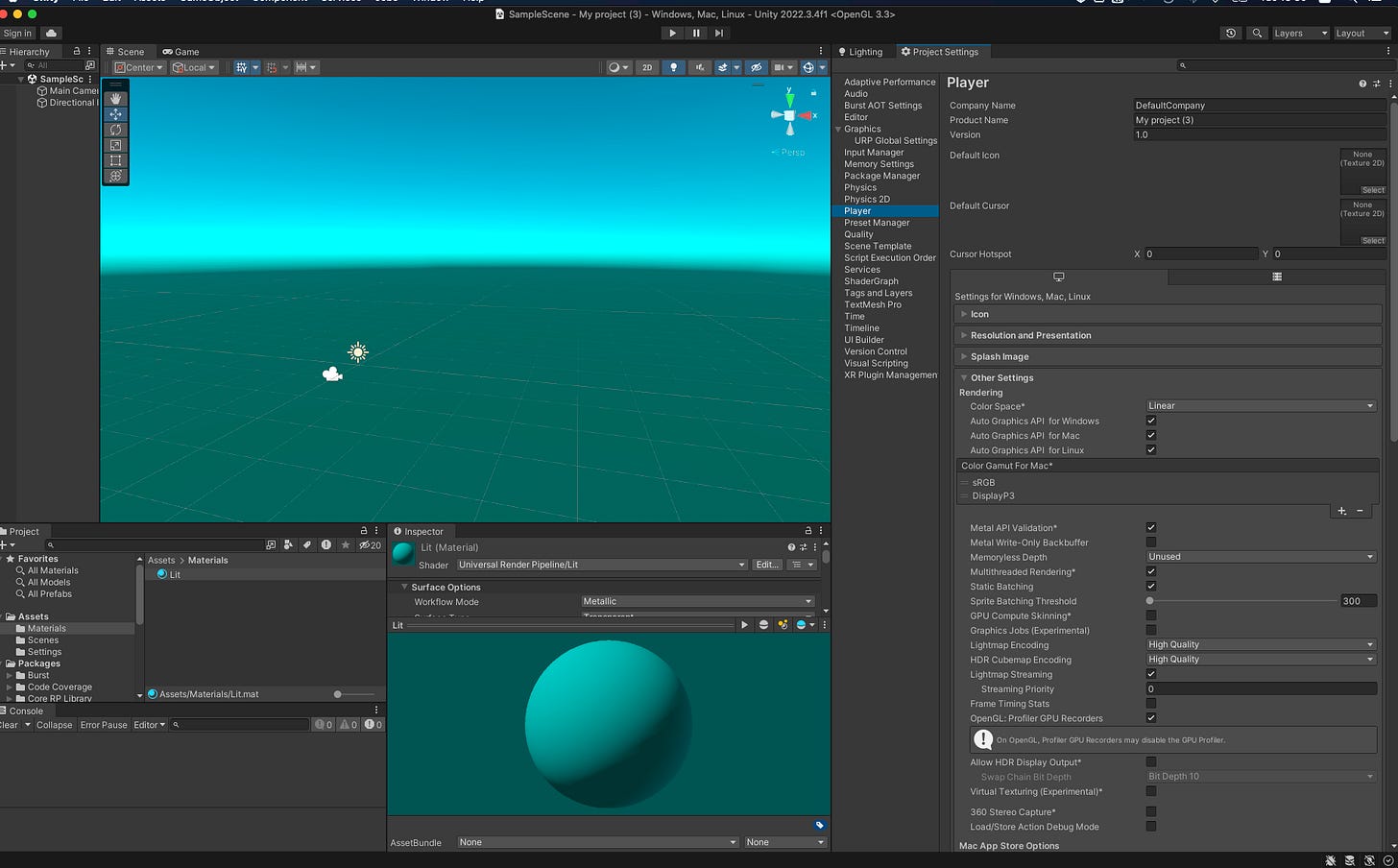Open the cloud services icon

click(x=51, y=33)
